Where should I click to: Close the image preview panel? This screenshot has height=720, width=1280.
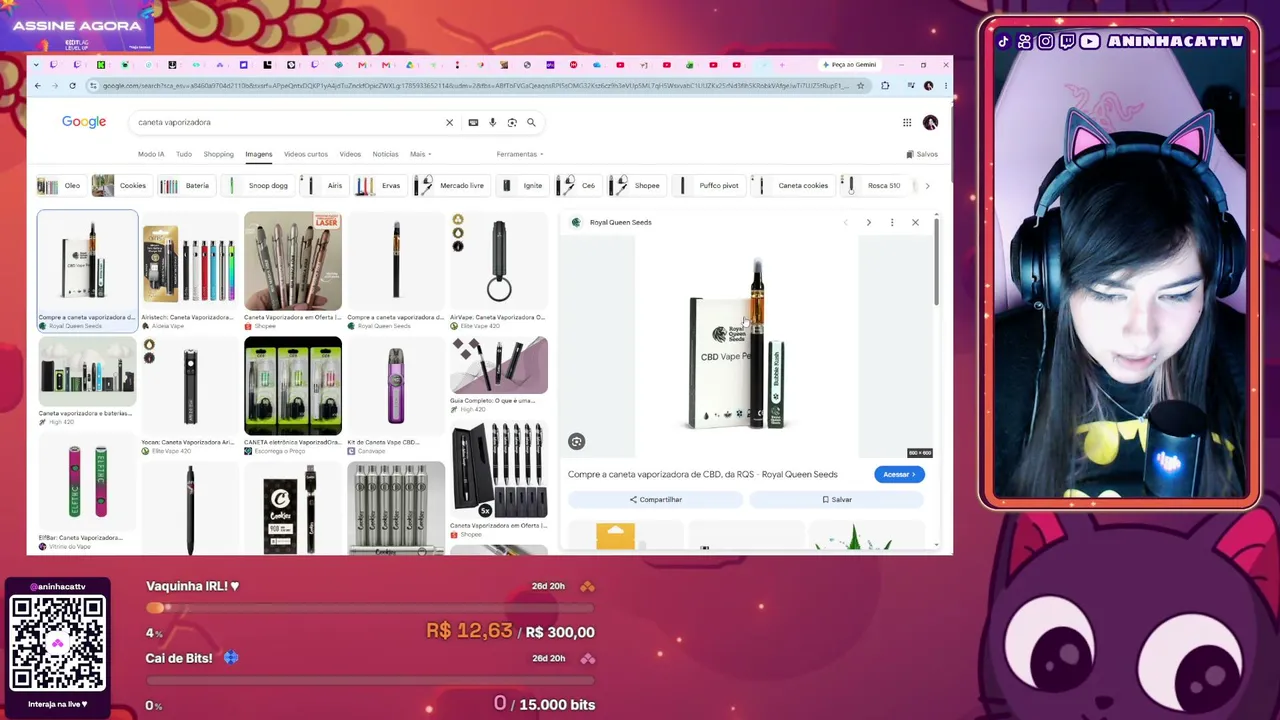(915, 222)
